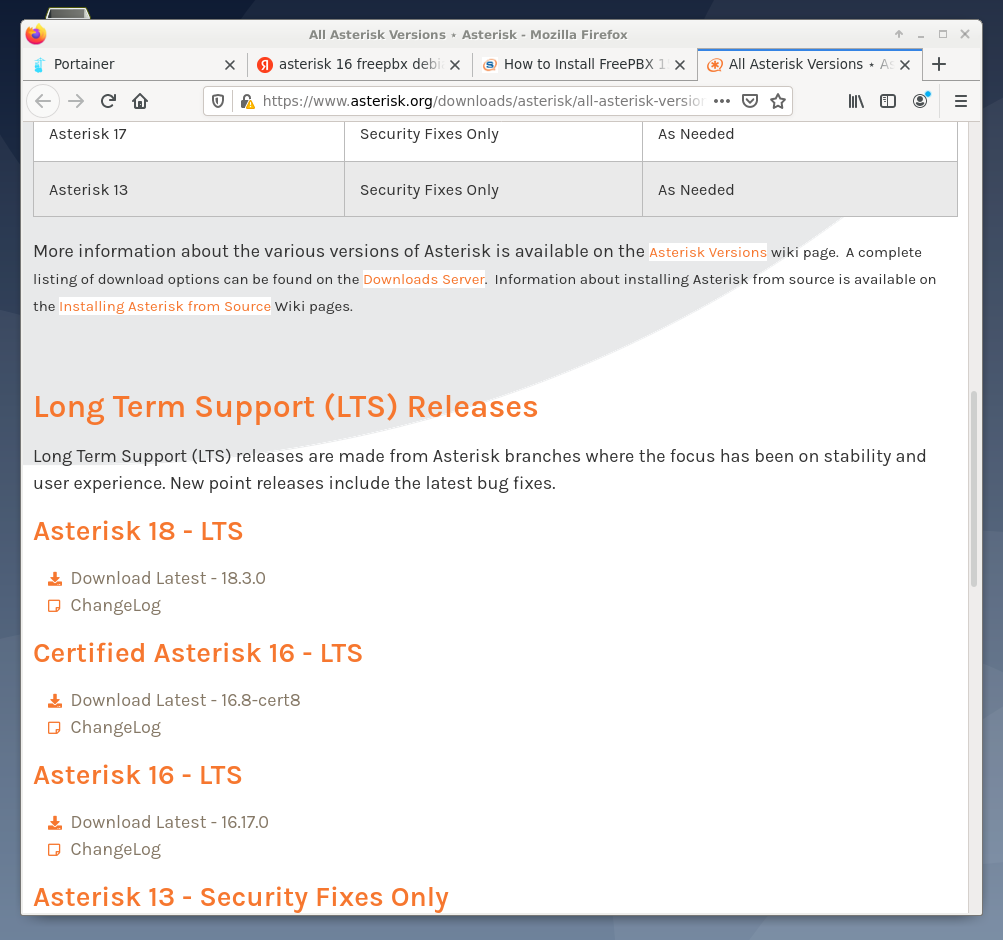Save the page to Pocket
The image size is (1003, 940).
pyautogui.click(x=750, y=101)
